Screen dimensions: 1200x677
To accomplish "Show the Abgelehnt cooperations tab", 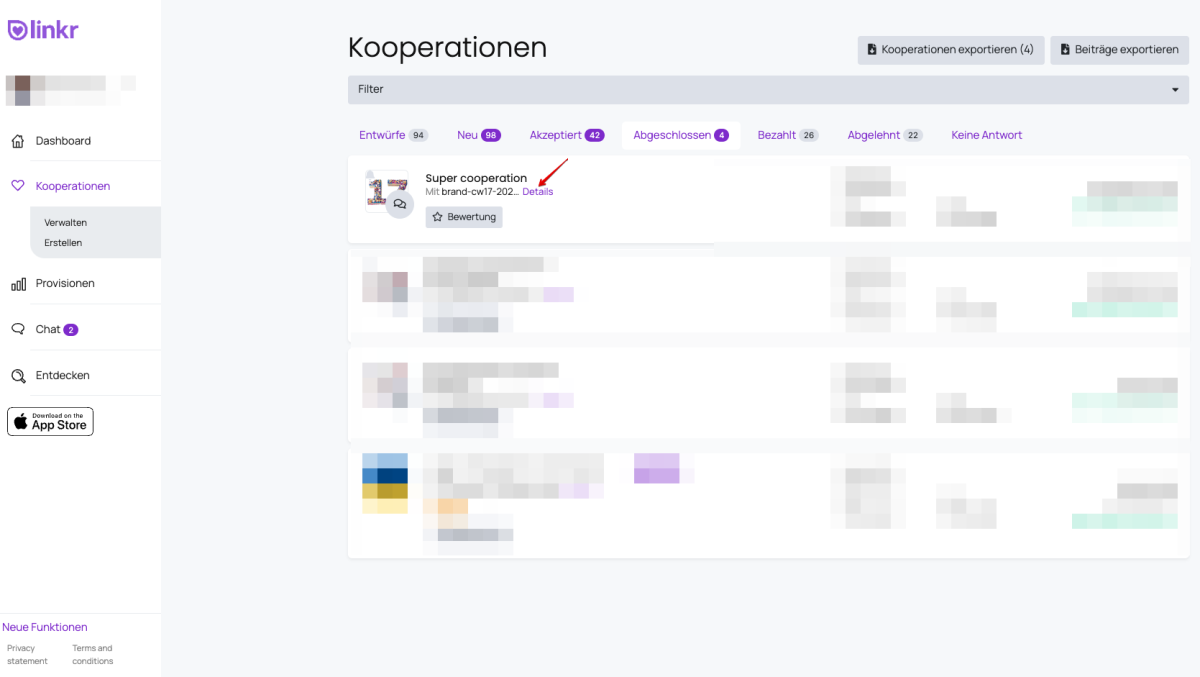I will 884,135.
